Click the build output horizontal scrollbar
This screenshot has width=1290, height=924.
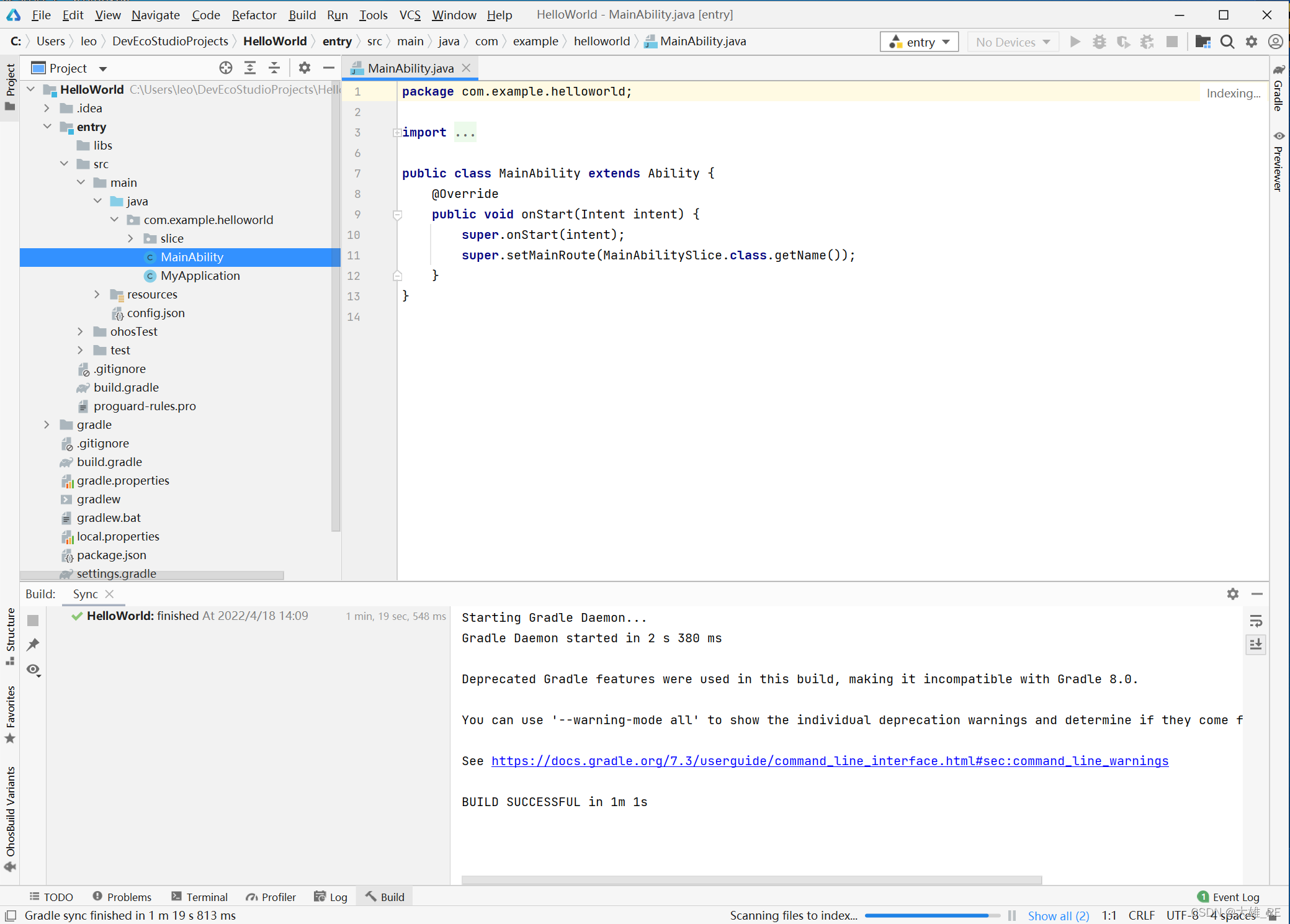point(751,879)
